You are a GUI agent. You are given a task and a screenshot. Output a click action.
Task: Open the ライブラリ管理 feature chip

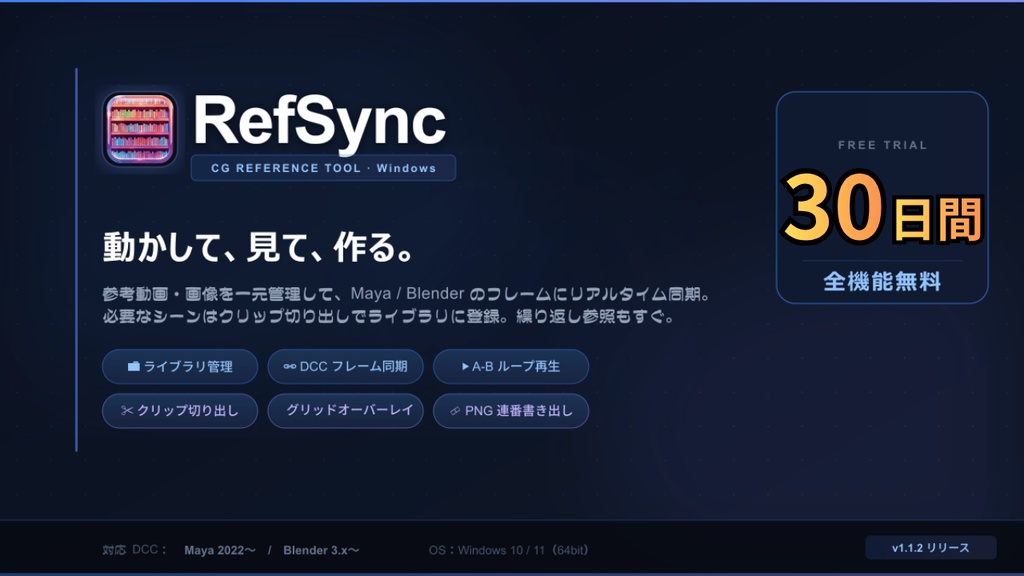tap(180, 366)
